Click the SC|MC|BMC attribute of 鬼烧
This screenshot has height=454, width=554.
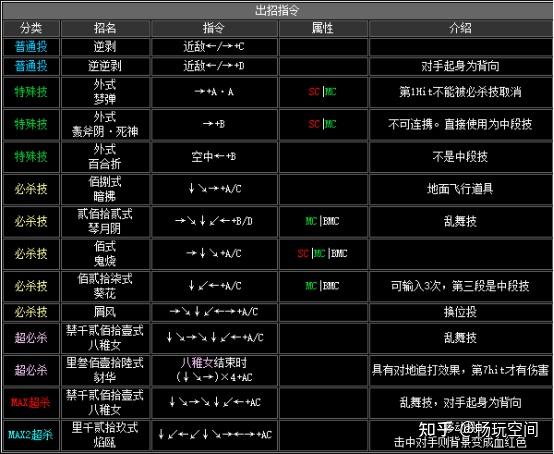click(322, 253)
